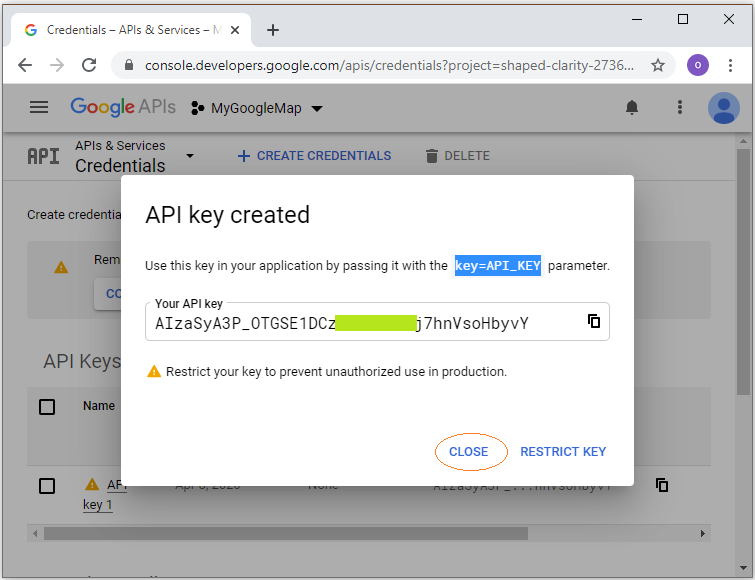Viewport: 755px width, 580px height.
Task: Click the reminder banner warning icon
Action: coord(61,267)
